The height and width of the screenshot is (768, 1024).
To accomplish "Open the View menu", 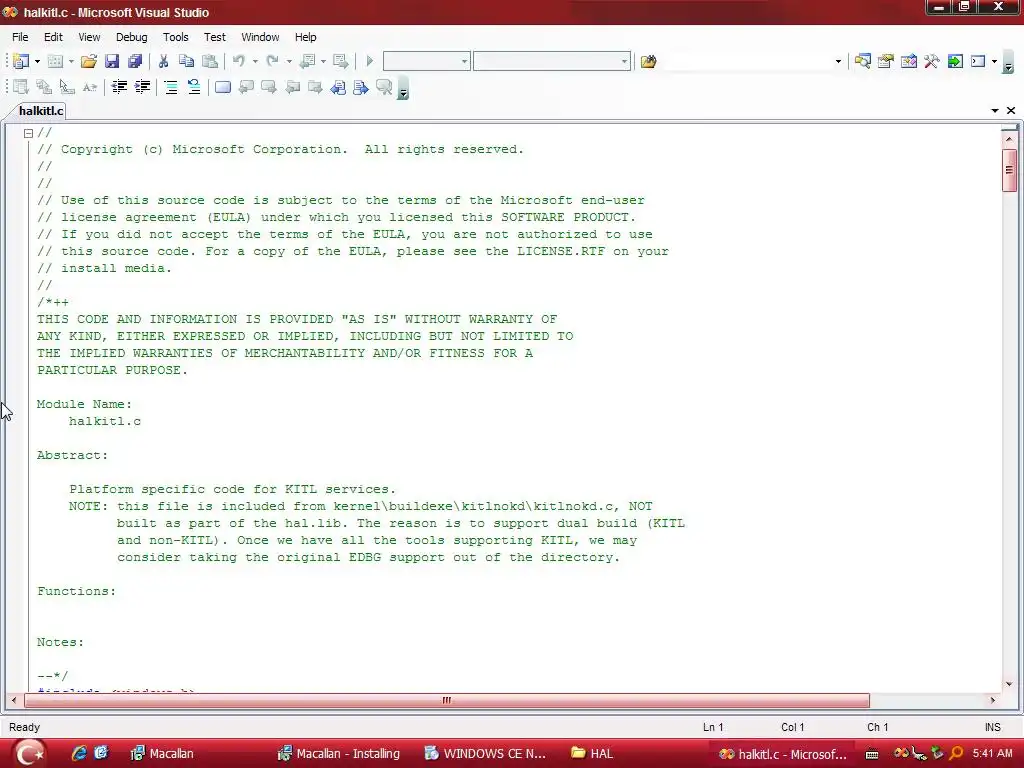I will click(x=89, y=37).
